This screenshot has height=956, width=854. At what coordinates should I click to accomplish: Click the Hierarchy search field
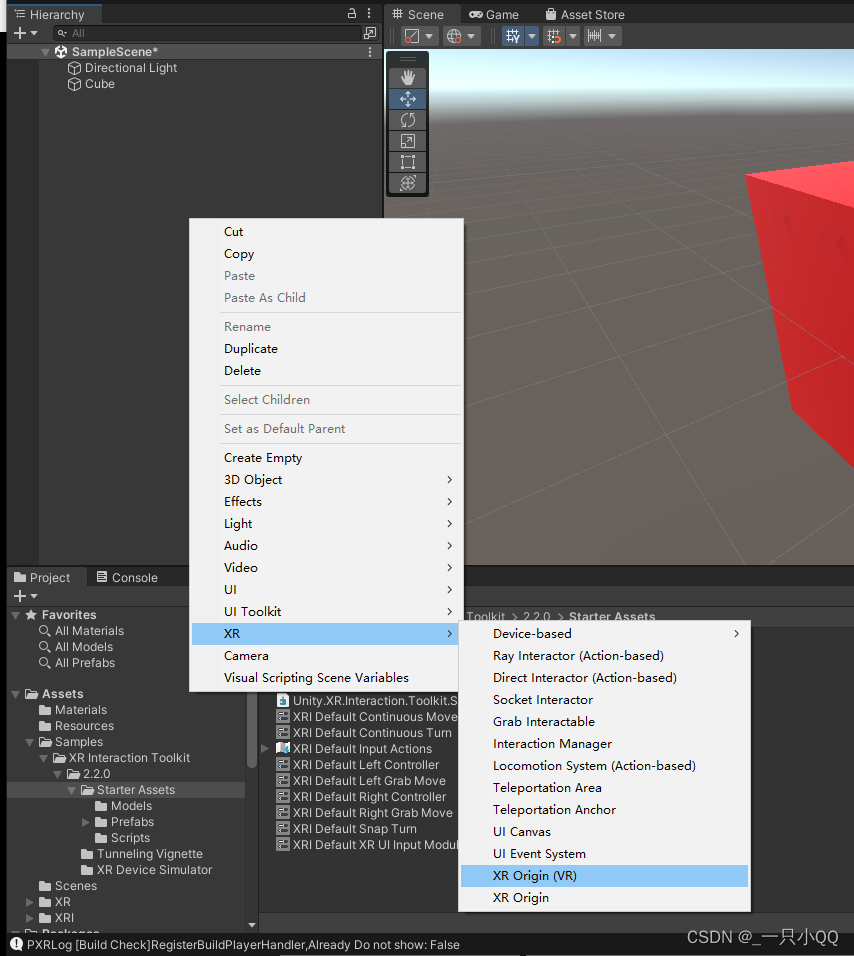pos(207,33)
